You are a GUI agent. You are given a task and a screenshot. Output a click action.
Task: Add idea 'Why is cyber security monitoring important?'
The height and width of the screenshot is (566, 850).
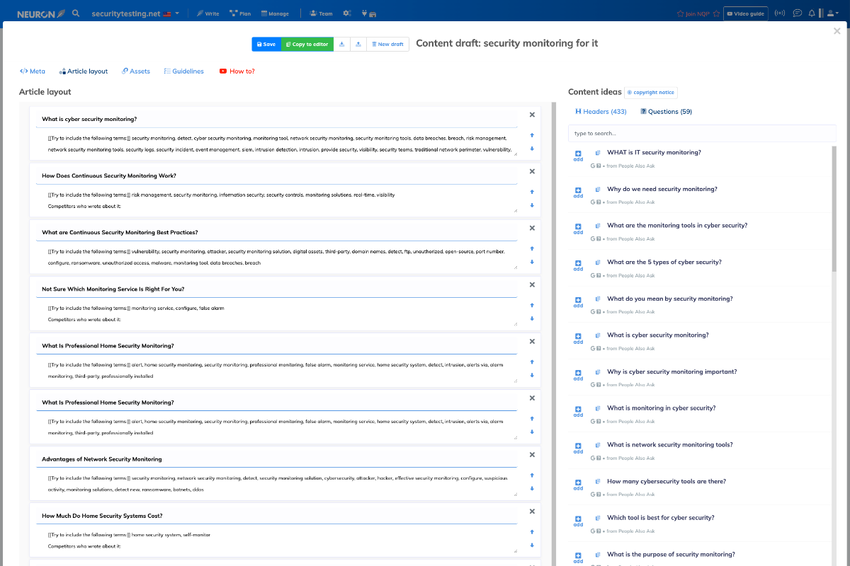[578, 375]
